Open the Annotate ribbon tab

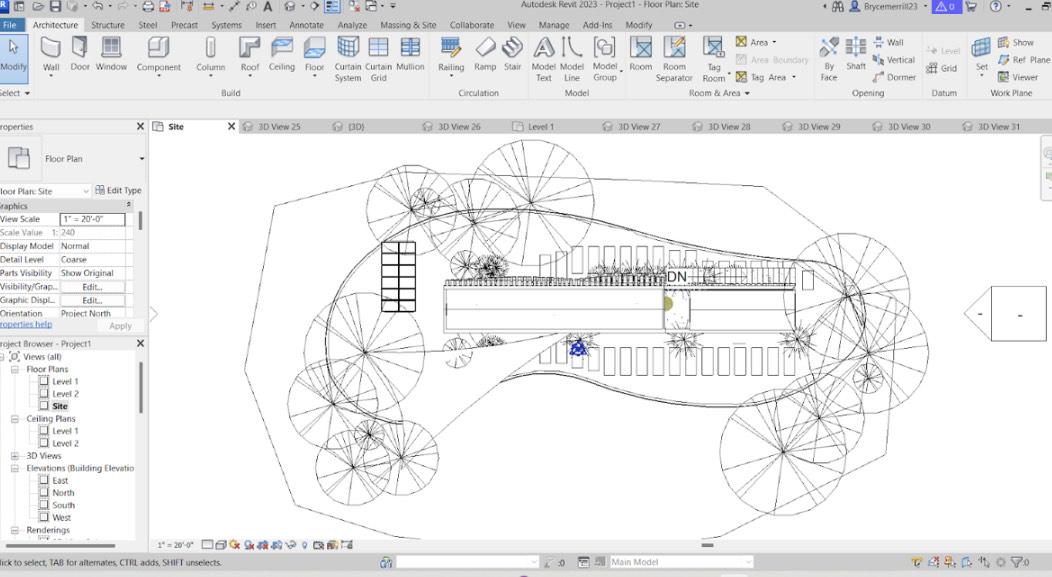tap(306, 25)
